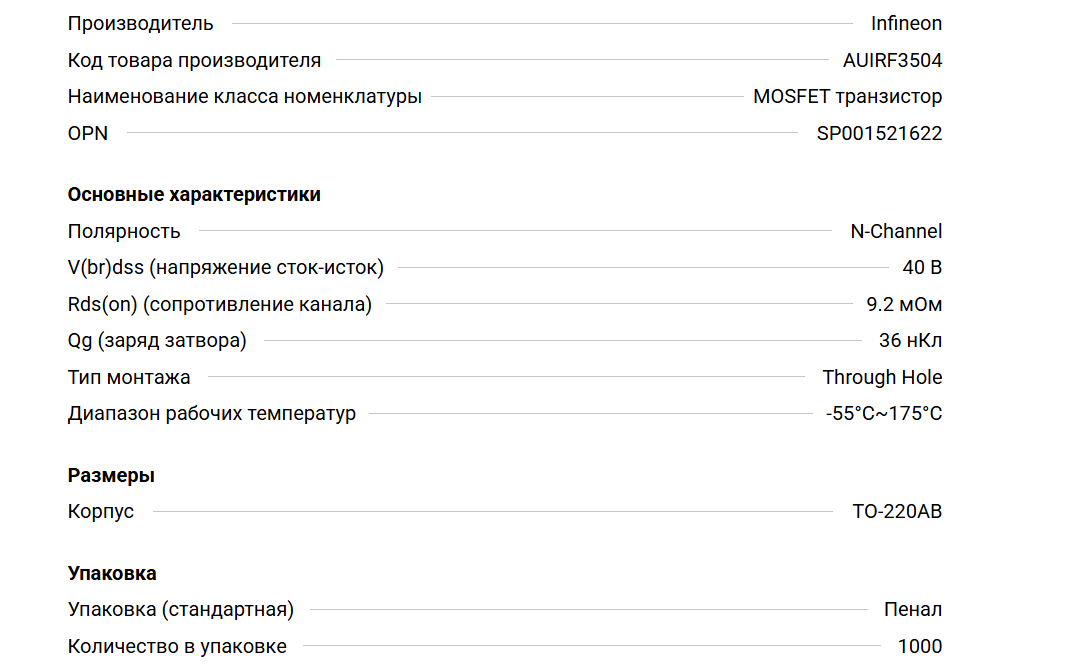Select the 1000 quantity per package value
The width and height of the screenshot is (1075, 669).
click(919, 646)
